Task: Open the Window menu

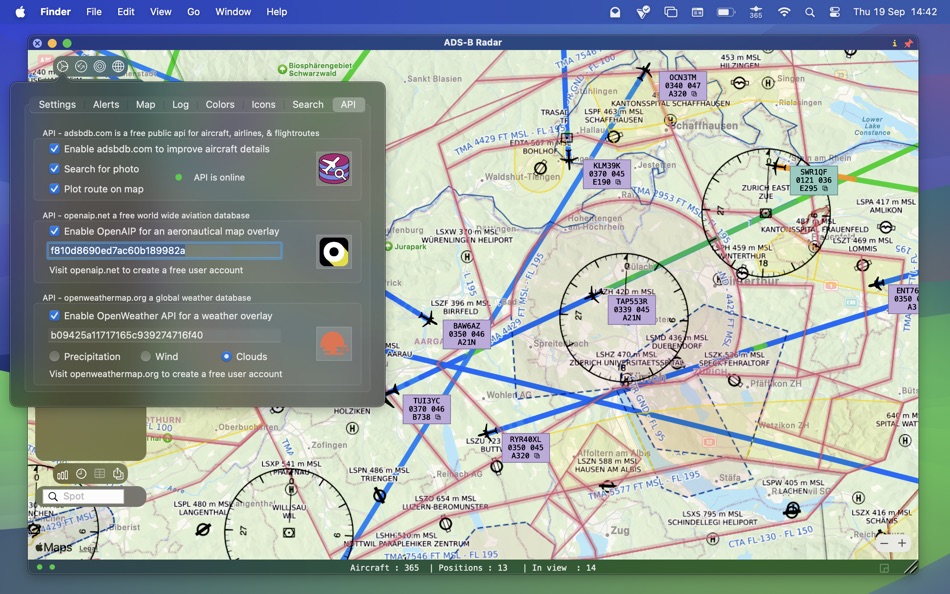Action: pos(233,12)
